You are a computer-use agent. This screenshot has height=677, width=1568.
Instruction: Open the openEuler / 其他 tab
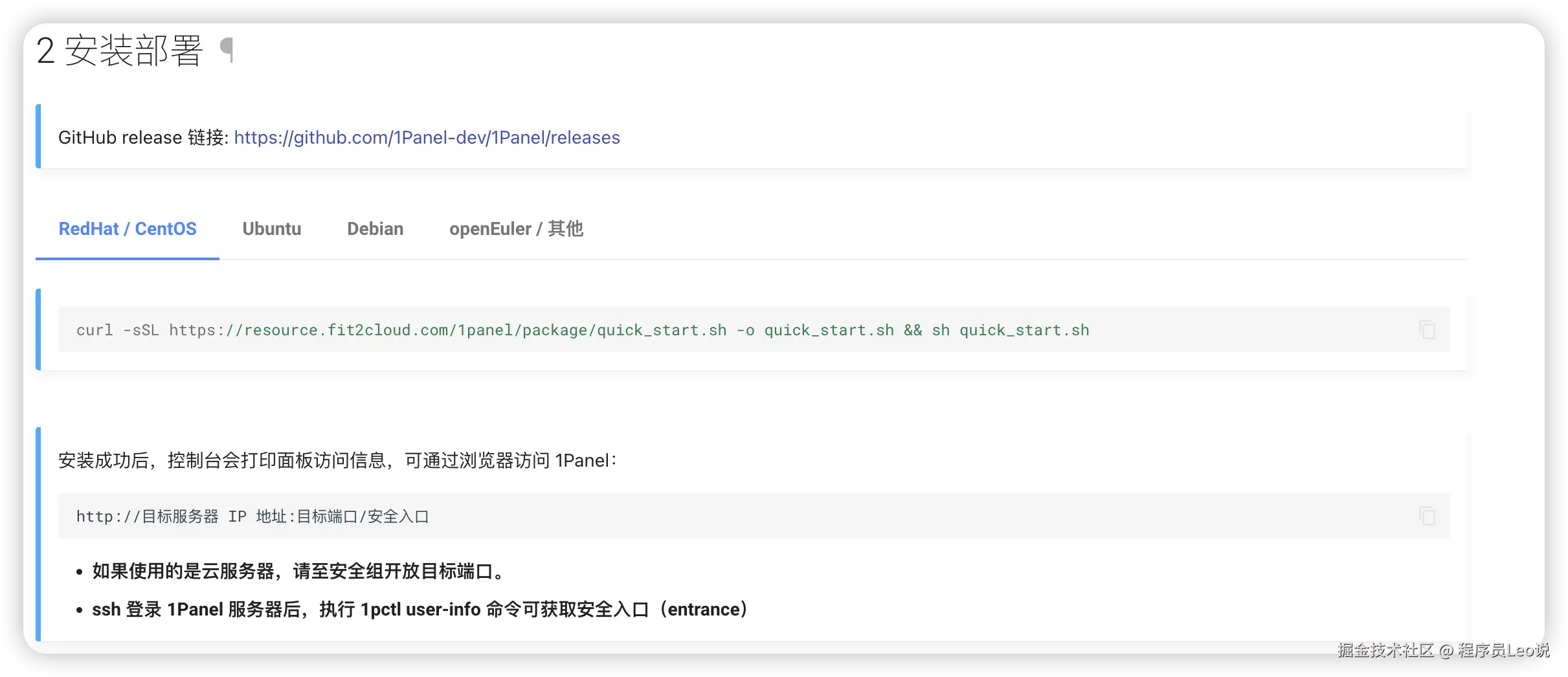(x=516, y=229)
